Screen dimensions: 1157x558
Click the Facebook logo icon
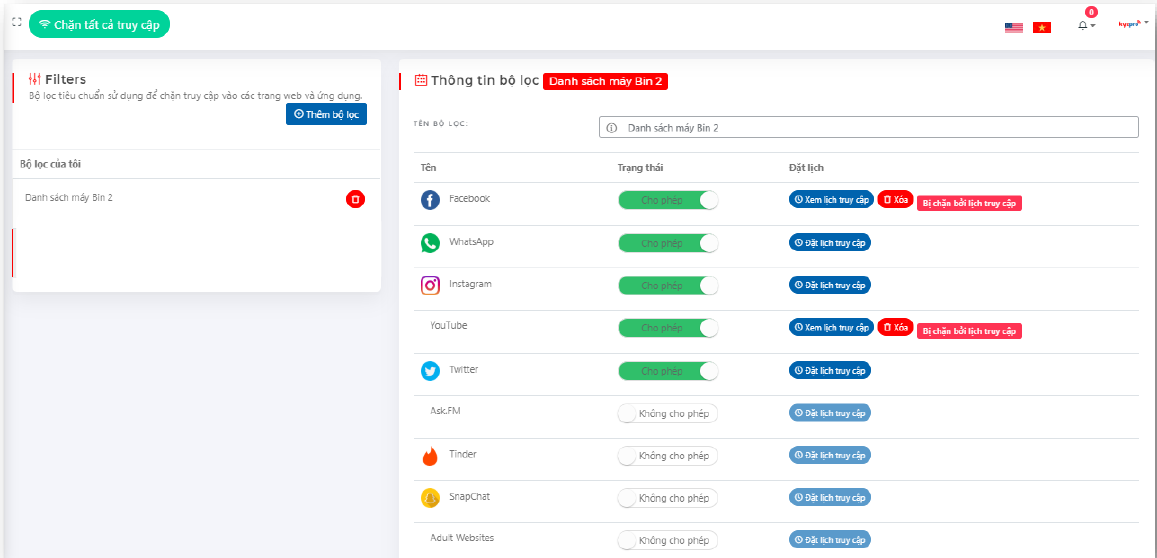(x=430, y=200)
